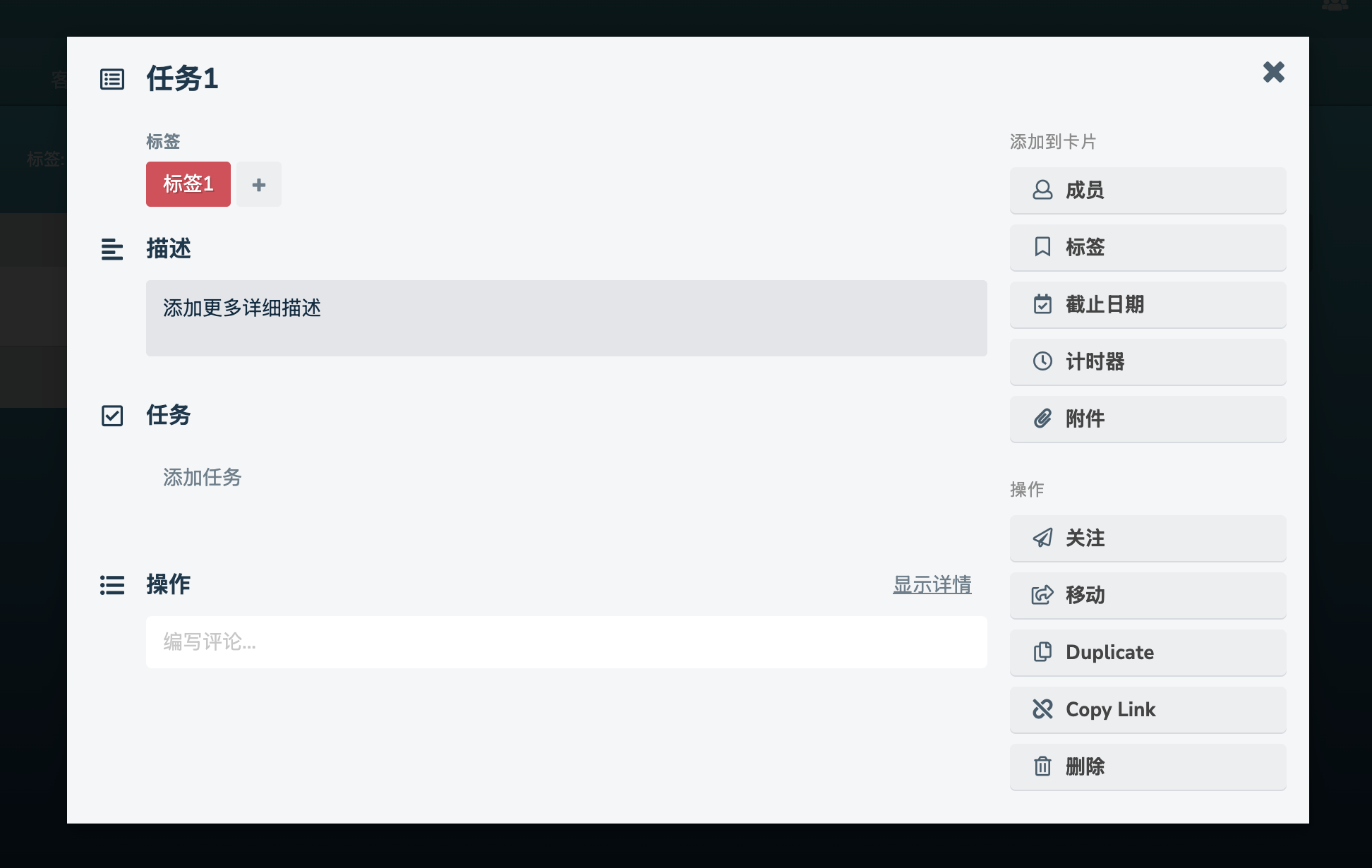This screenshot has height=868, width=1372.
Task: Click the bookmark icon beside 标签
Action: click(x=1042, y=247)
